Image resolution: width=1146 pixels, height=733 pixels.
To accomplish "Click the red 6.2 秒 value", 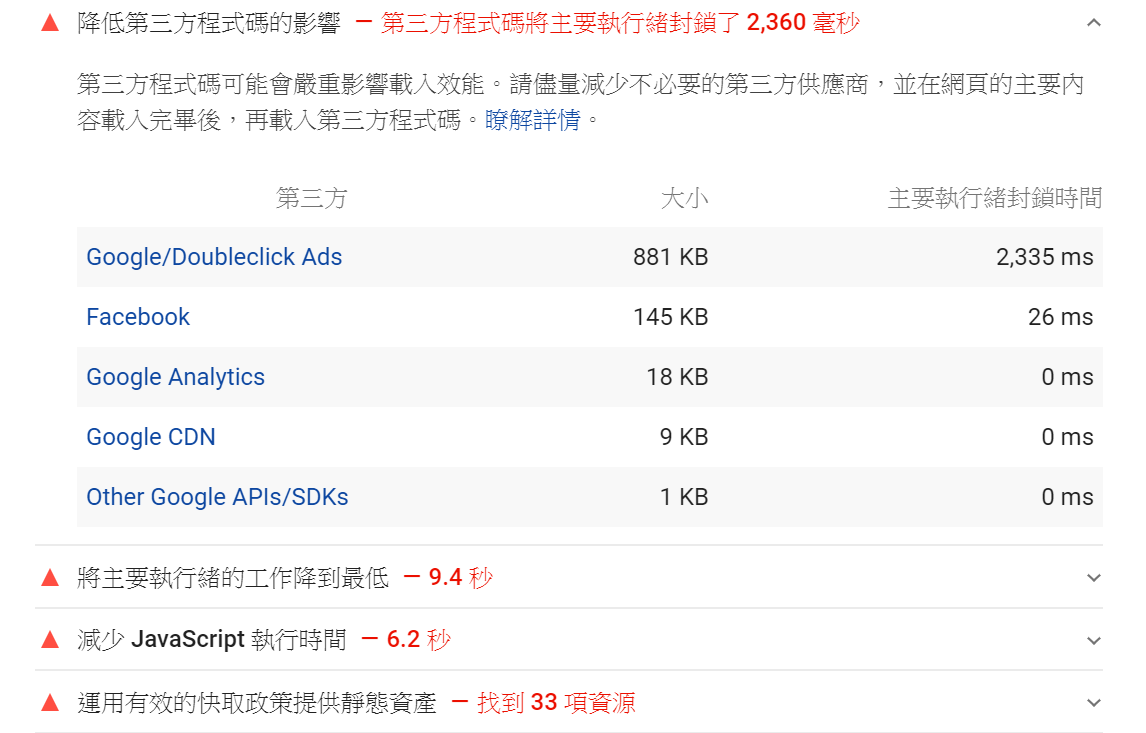I will tap(419, 640).
